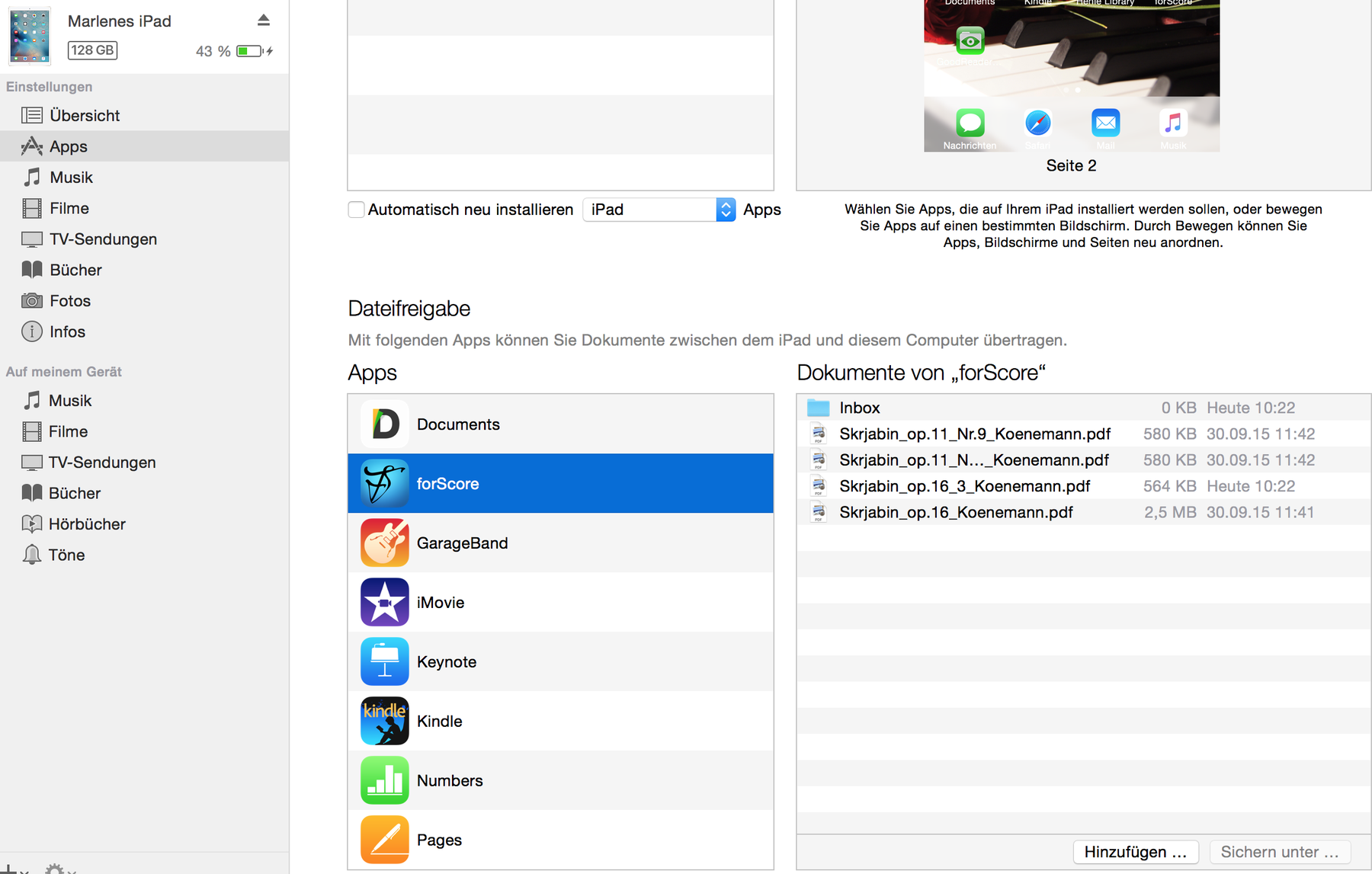Click the Hinzufügen button

tap(1136, 852)
